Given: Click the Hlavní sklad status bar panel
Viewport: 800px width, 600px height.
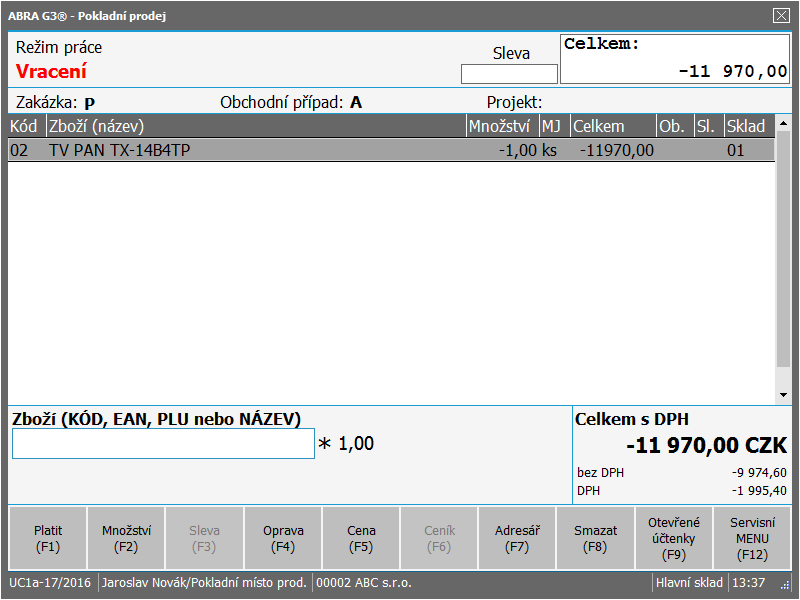Looking at the screenshot, I should (688, 583).
